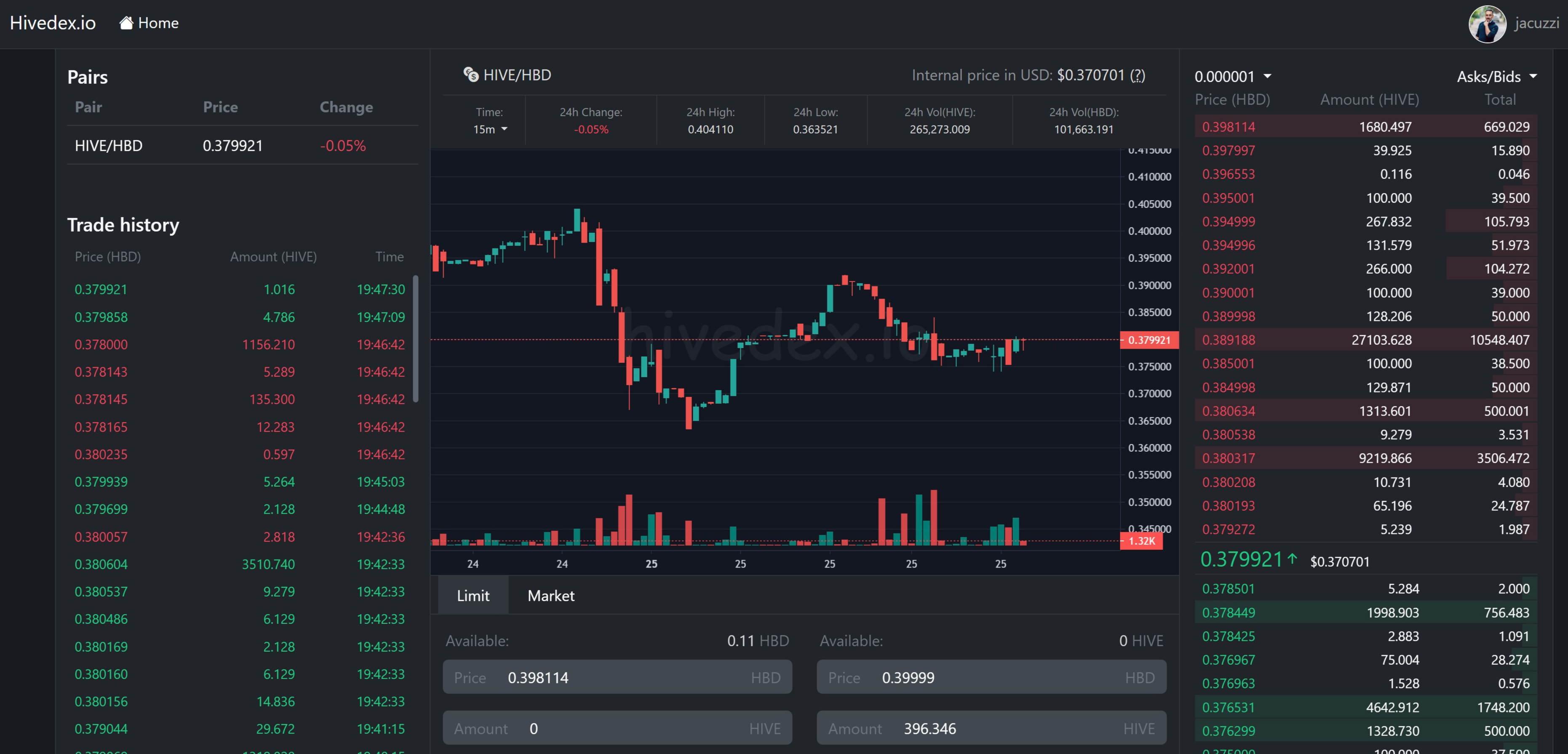Screen dimensions: 1568x754
Task: Select bid order at 0.376299
Action: coord(1365,731)
